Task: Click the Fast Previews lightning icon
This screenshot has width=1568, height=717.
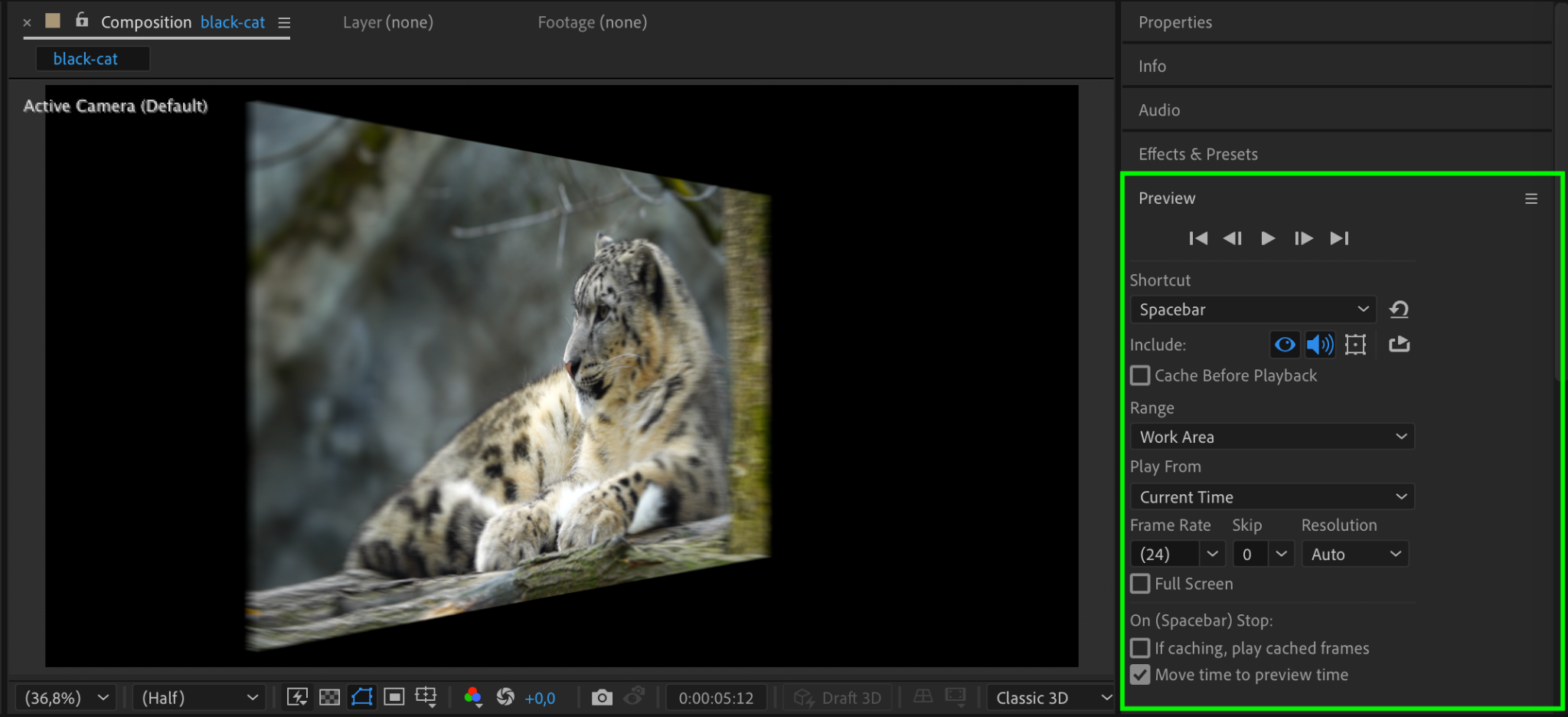Action: click(x=297, y=697)
